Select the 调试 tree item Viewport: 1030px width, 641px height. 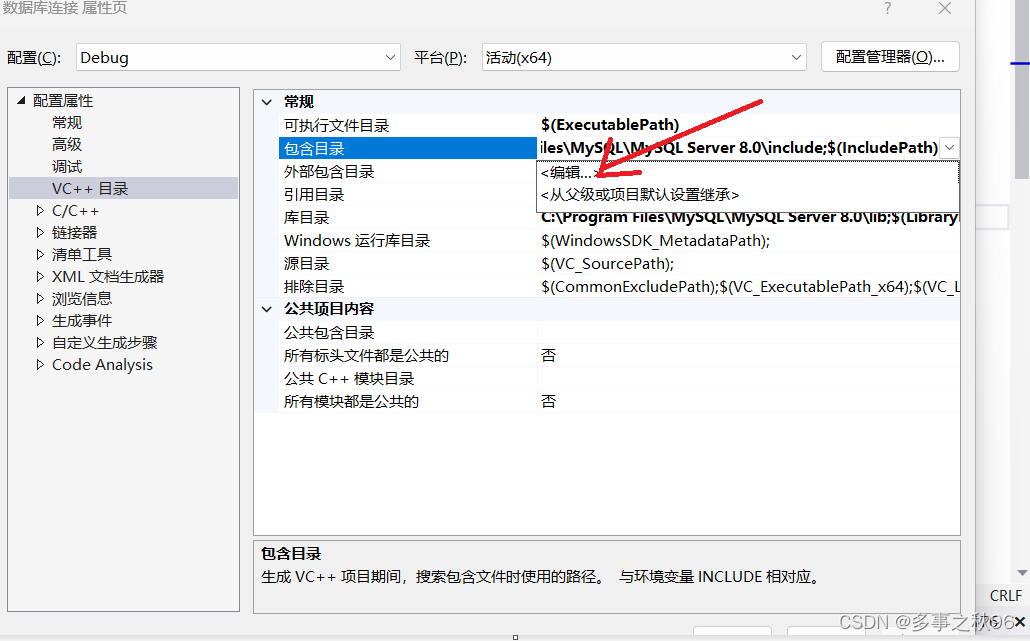66,166
